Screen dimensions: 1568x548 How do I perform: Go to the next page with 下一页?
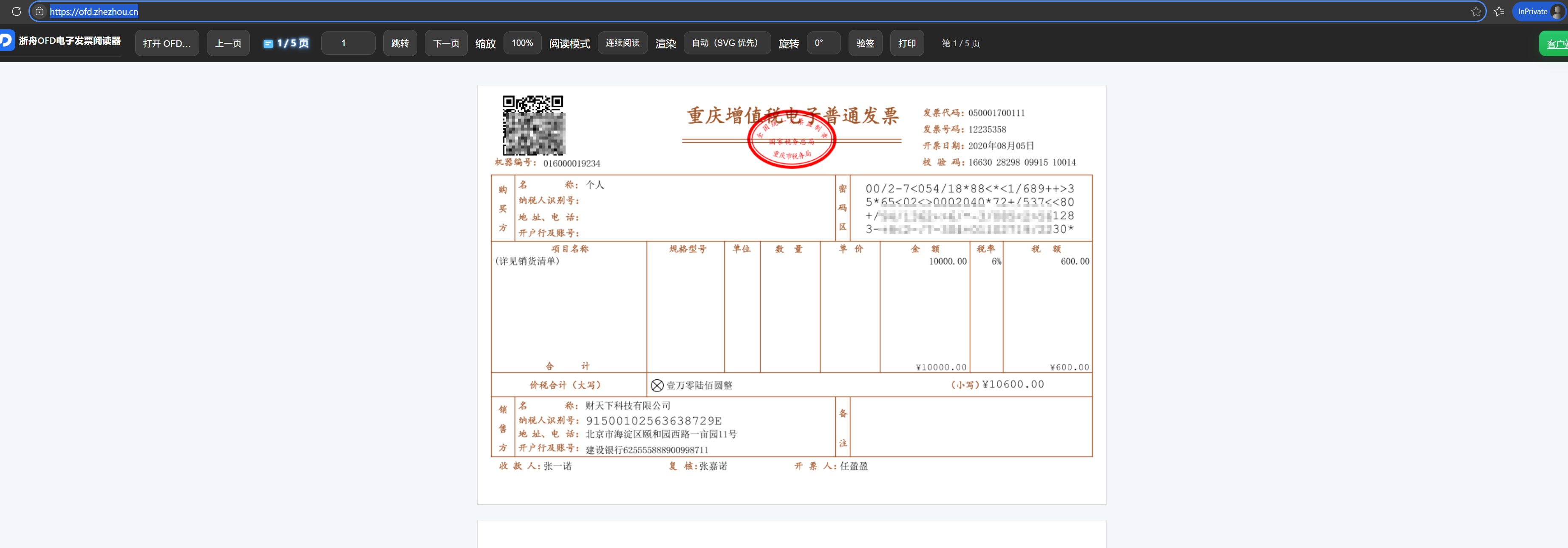pos(446,42)
